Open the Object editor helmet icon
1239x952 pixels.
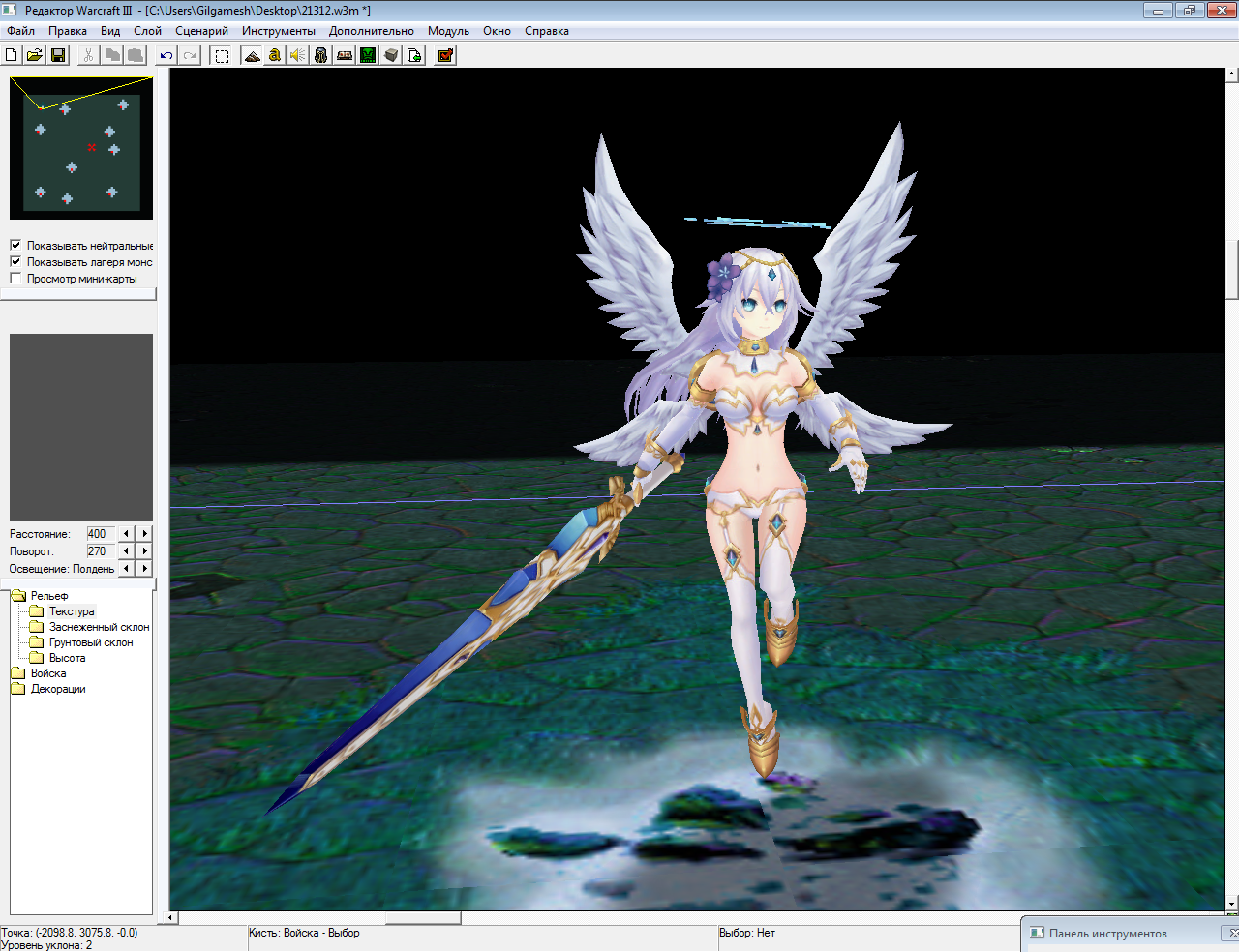(321, 55)
